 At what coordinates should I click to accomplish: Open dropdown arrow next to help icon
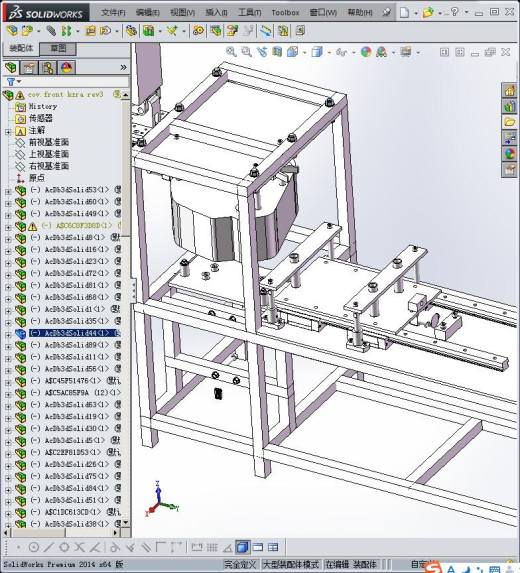coord(466,12)
